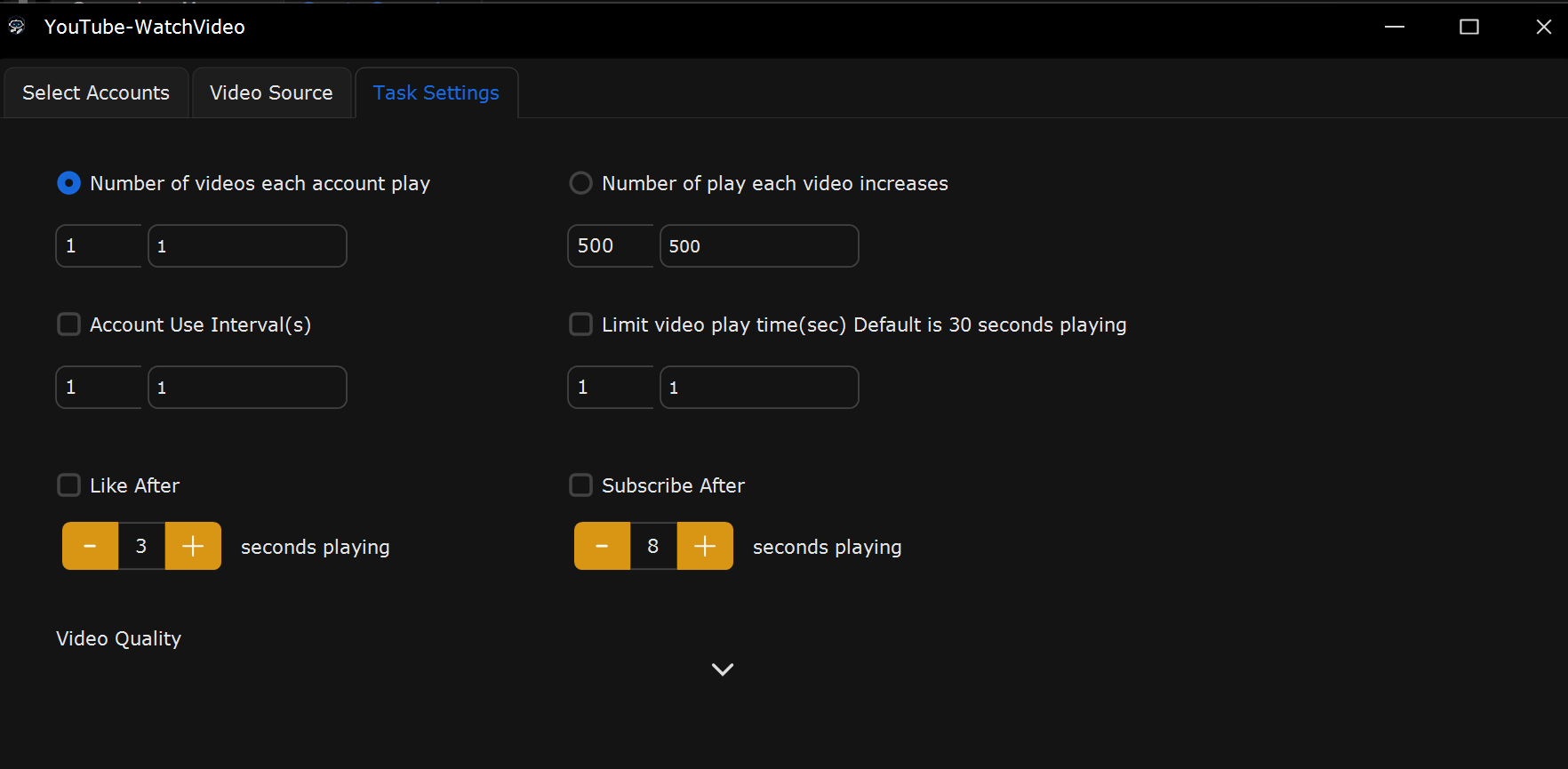Click second max field under videos each account play
This screenshot has height=769, width=1568.
(x=247, y=245)
